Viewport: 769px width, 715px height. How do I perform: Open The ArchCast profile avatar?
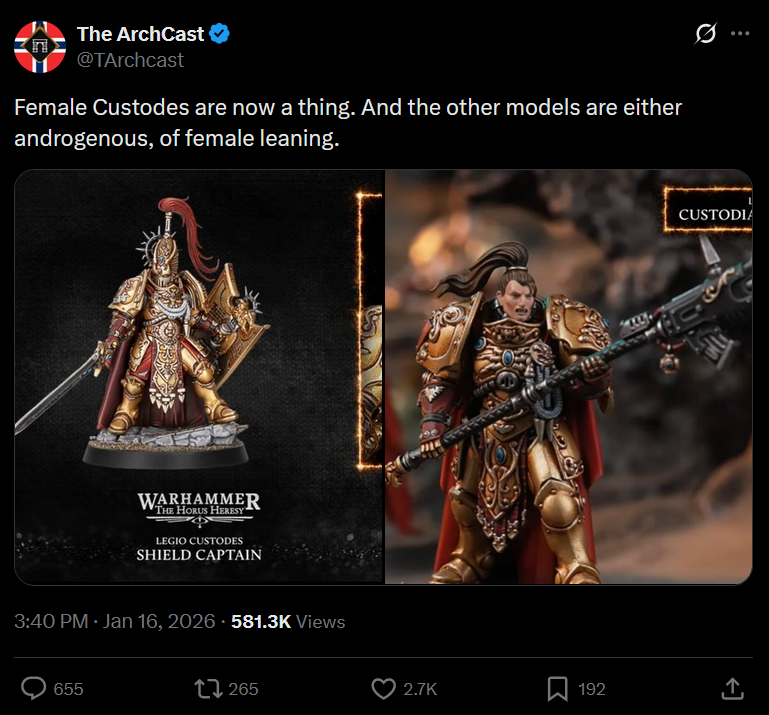coord(40,47)
